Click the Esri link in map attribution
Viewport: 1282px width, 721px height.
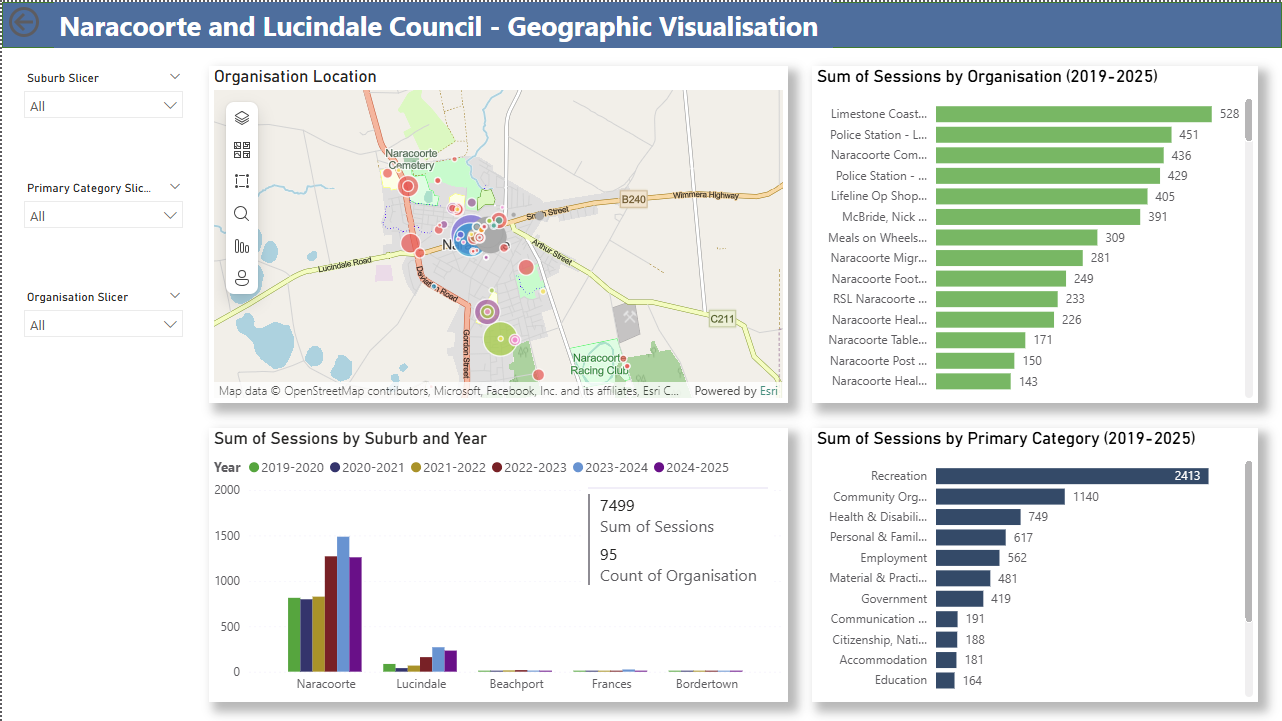tap(768, 391)
